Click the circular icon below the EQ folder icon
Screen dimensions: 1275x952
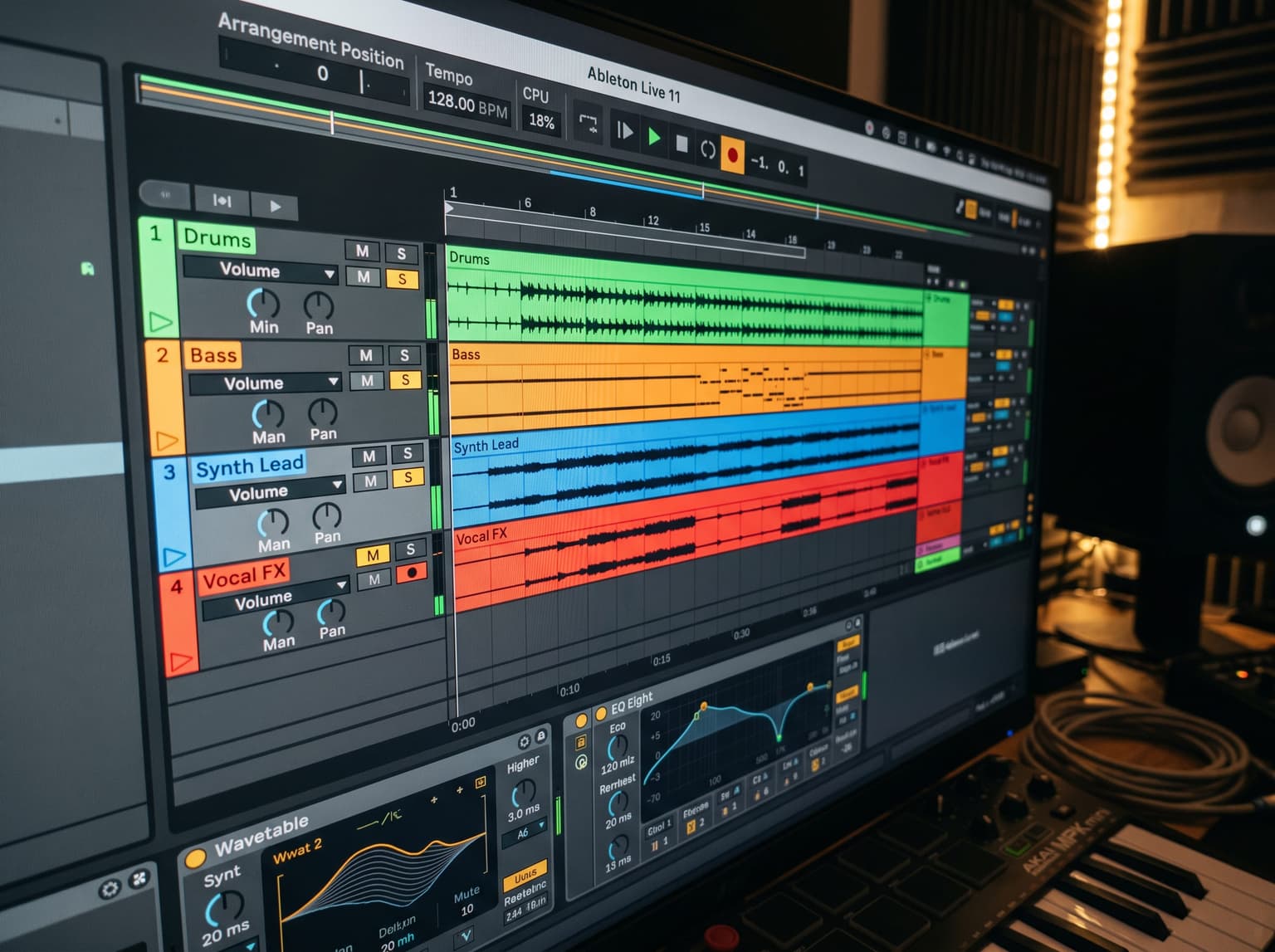pyautogui.click(x=582, y=762)
